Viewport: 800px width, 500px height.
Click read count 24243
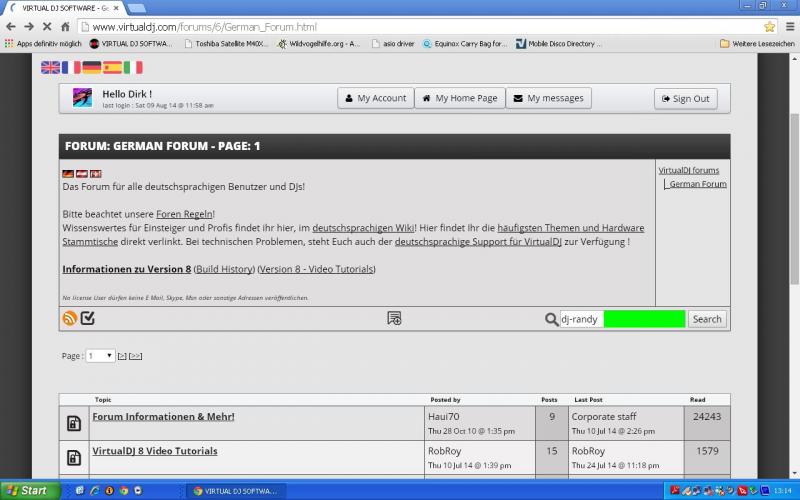[707, 417]
